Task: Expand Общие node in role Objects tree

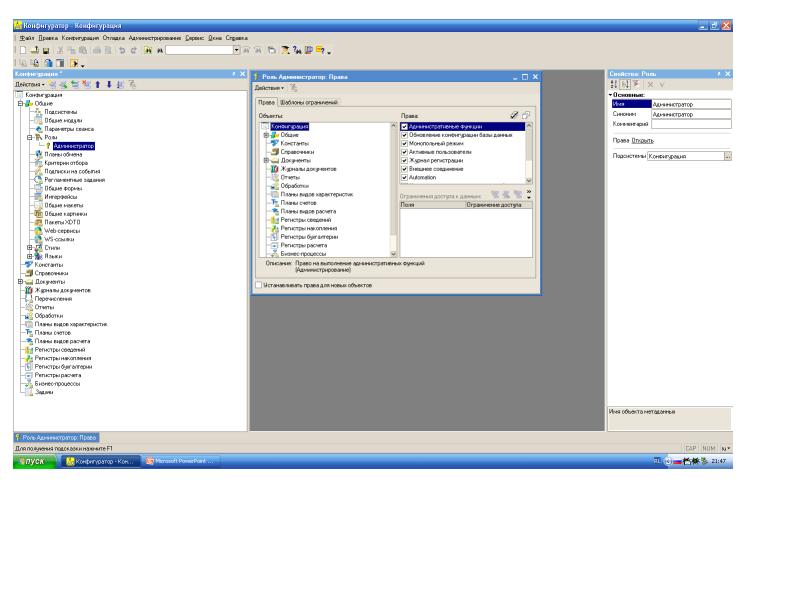Action: [x=266, y=135]
